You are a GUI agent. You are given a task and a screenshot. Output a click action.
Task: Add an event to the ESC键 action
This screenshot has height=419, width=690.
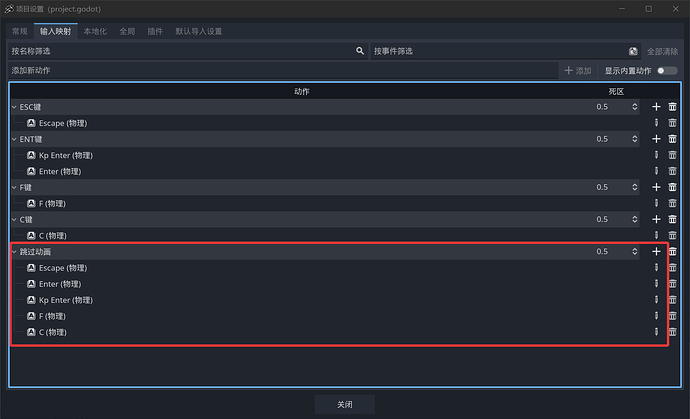pyautogui.click(x=656, y=107)
